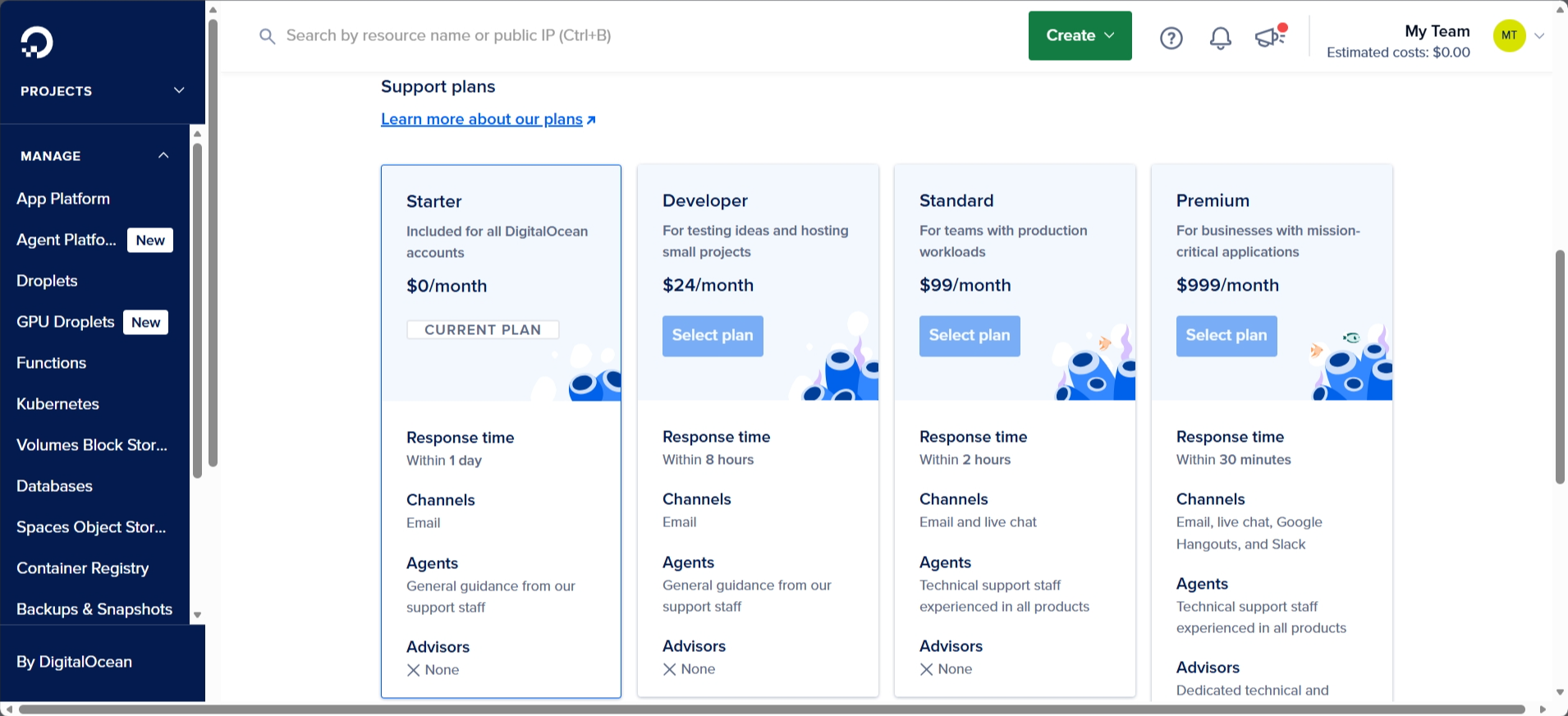Screen dimensions: 1568x716
Task: Click the CURRENT PLAN badge on Starter
Action: 483,329
